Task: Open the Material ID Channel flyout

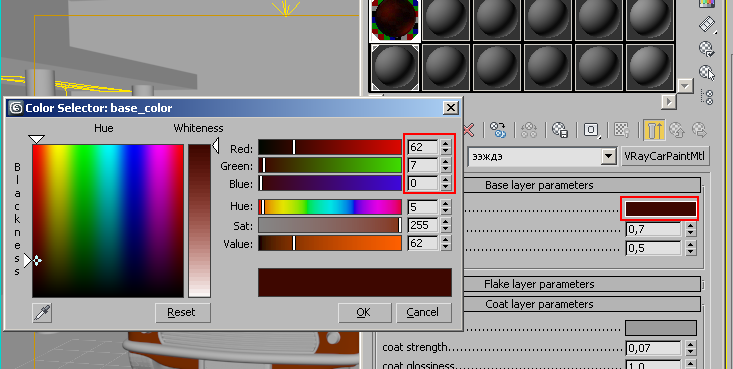Action: (x=592, y=130)
